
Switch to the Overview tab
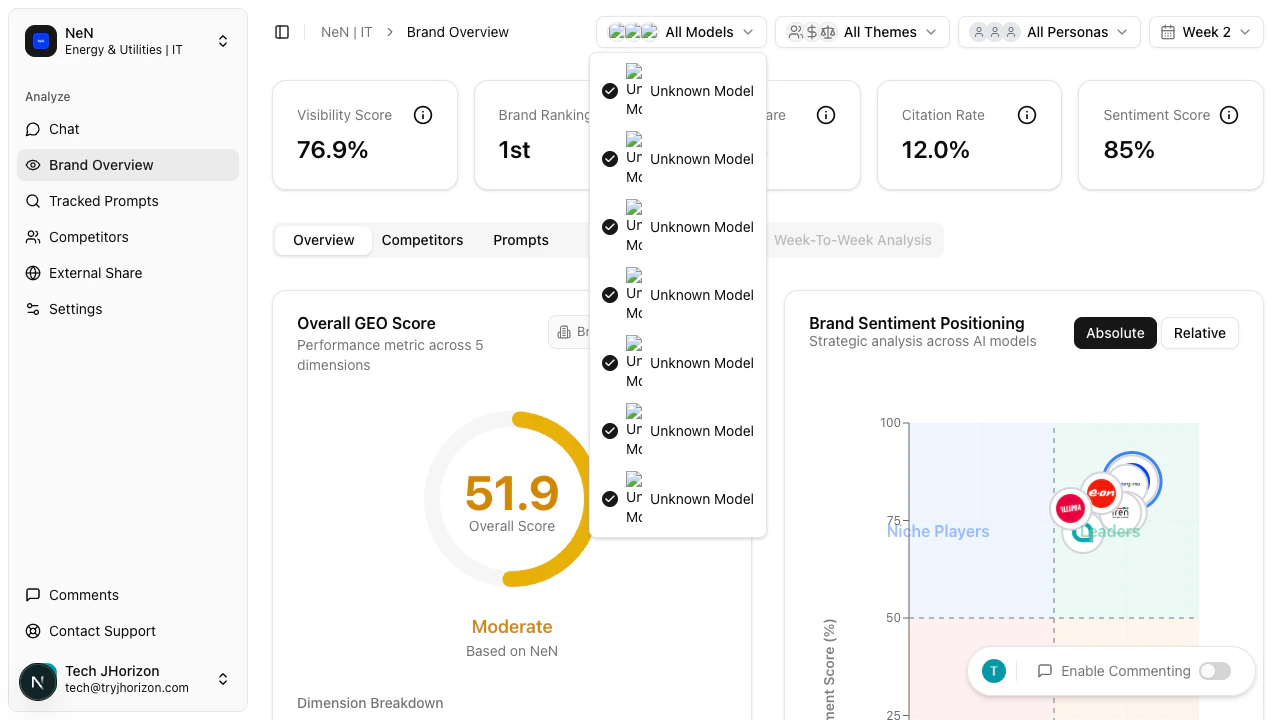324,240
